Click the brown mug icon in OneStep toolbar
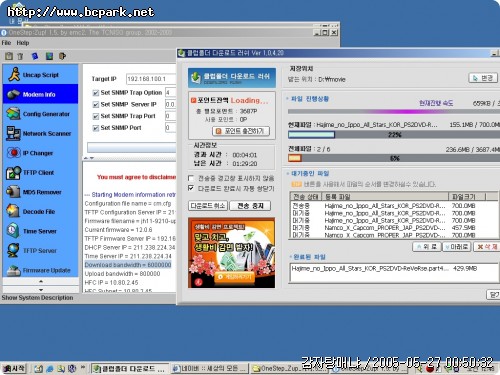The width and height of the screenshot is (500, 375). pyautogui.click(x=62, y=56)
